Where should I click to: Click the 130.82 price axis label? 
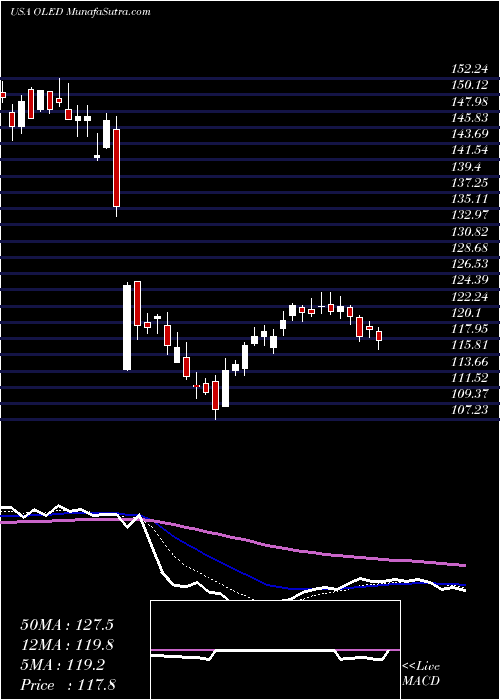[470, 231]
